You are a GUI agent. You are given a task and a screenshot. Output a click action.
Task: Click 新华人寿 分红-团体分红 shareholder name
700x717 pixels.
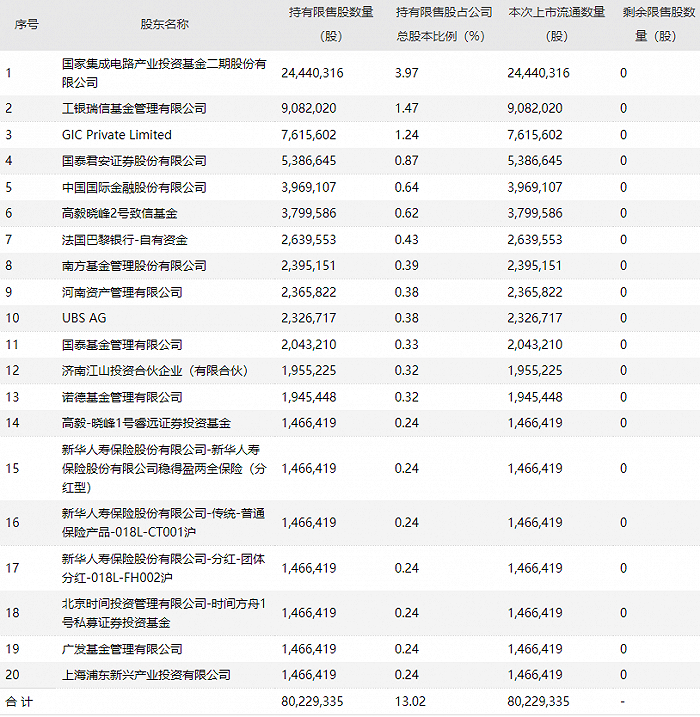163,568
